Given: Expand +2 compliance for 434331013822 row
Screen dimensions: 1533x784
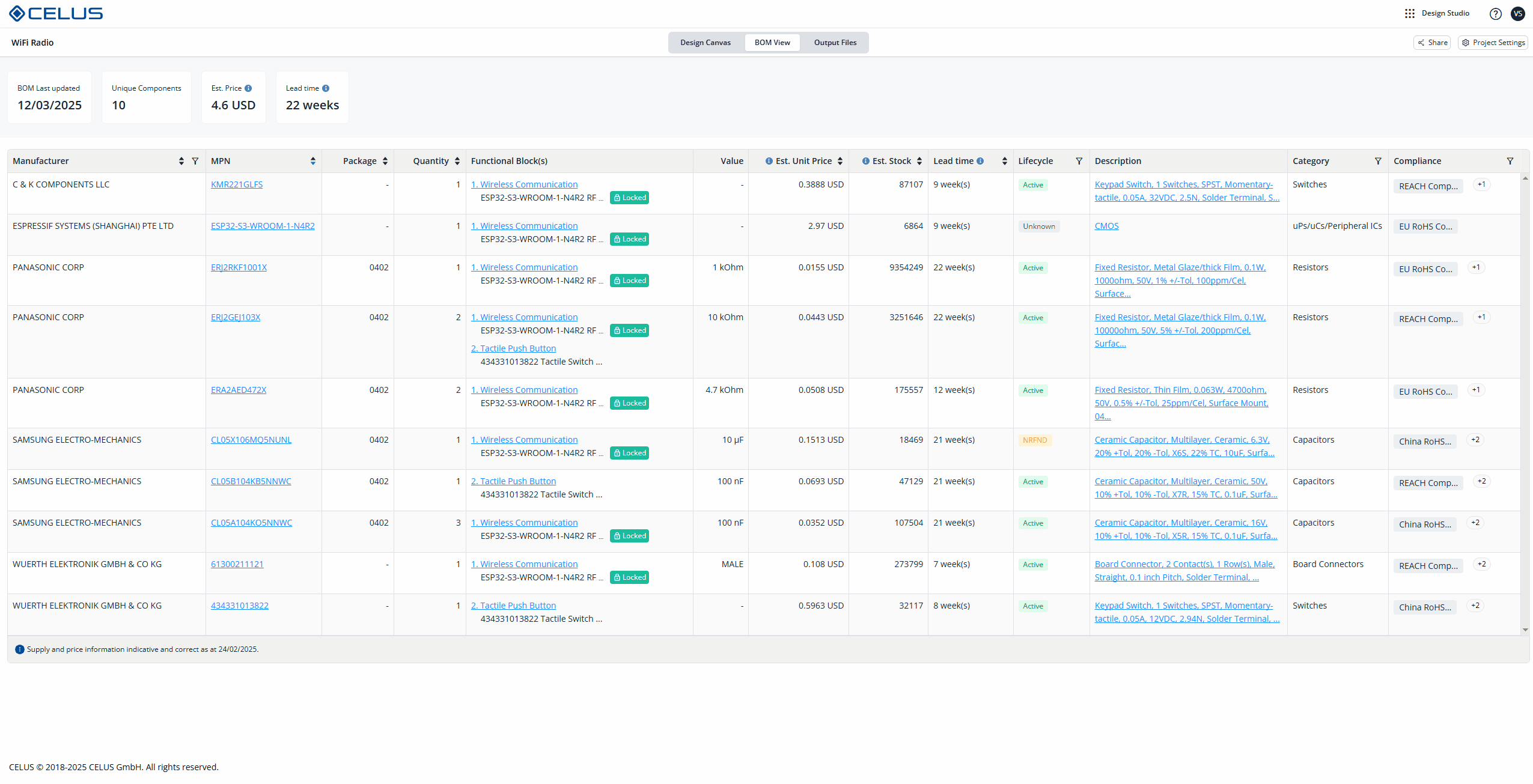Looking at the screenshot, I should coord(1475,606).
